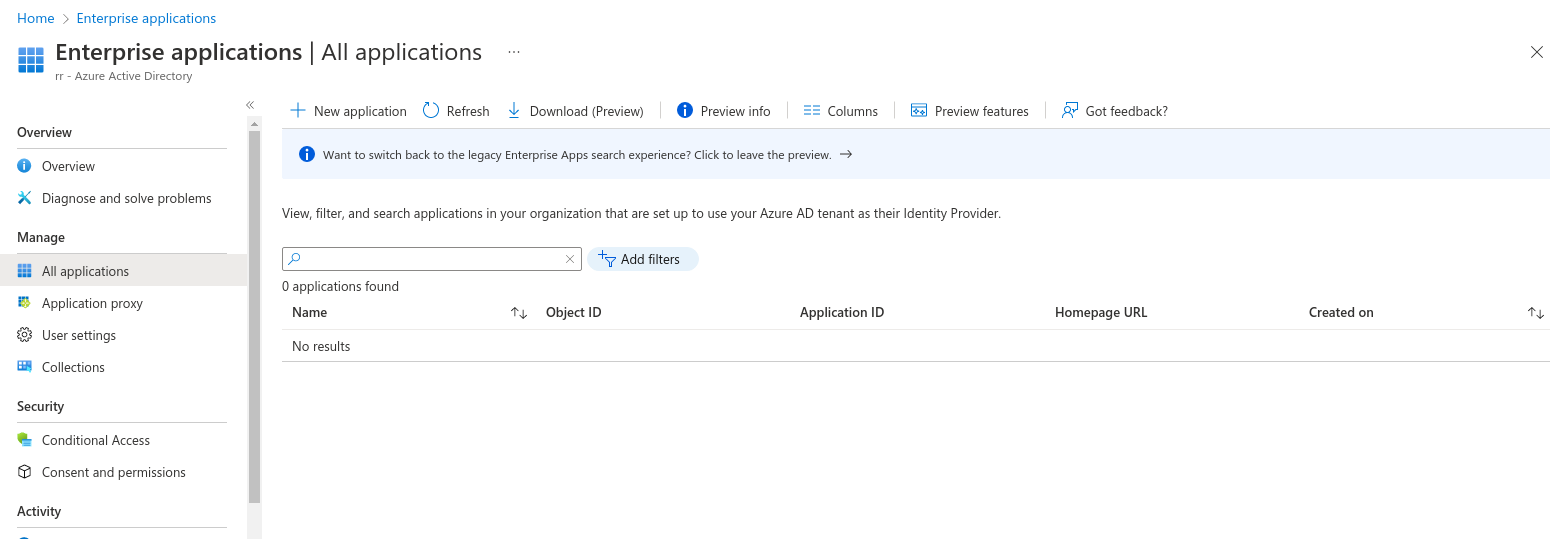Go to Home breadcrumb link
The height and width of the screenshot is (539, 1550).
[36, 18]
